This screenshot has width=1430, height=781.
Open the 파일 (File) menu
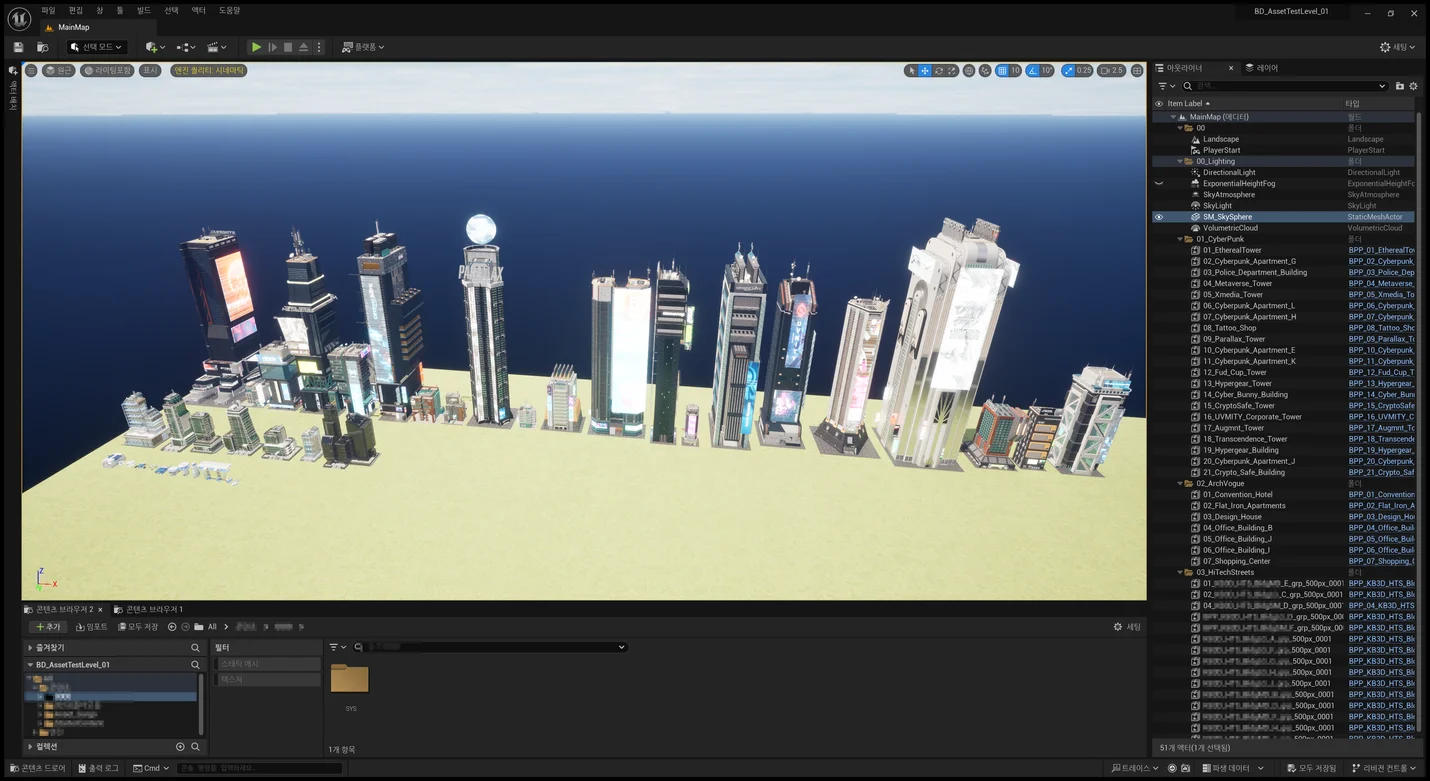point(48,10)
